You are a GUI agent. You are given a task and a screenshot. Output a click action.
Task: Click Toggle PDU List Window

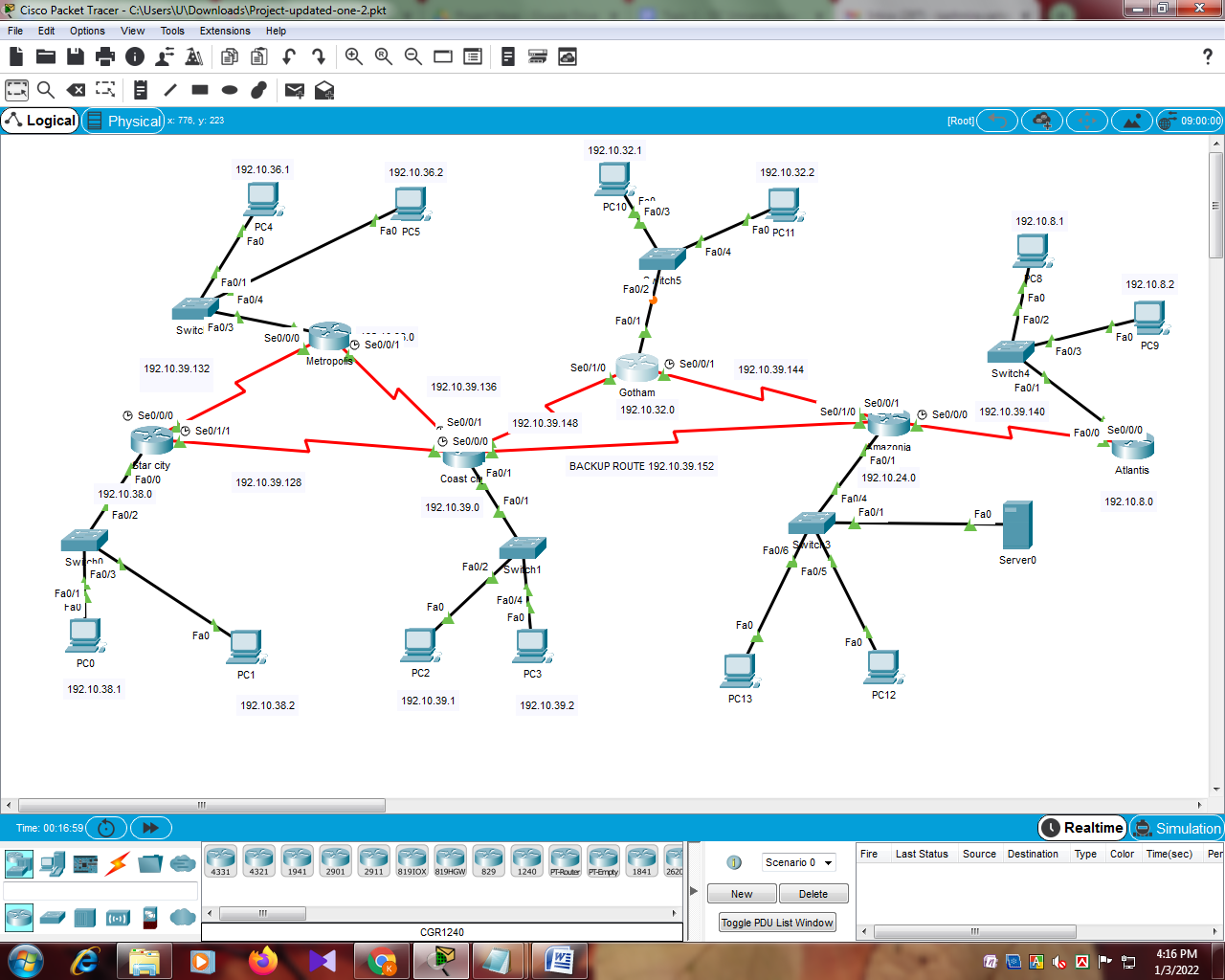tap(776, 922)
